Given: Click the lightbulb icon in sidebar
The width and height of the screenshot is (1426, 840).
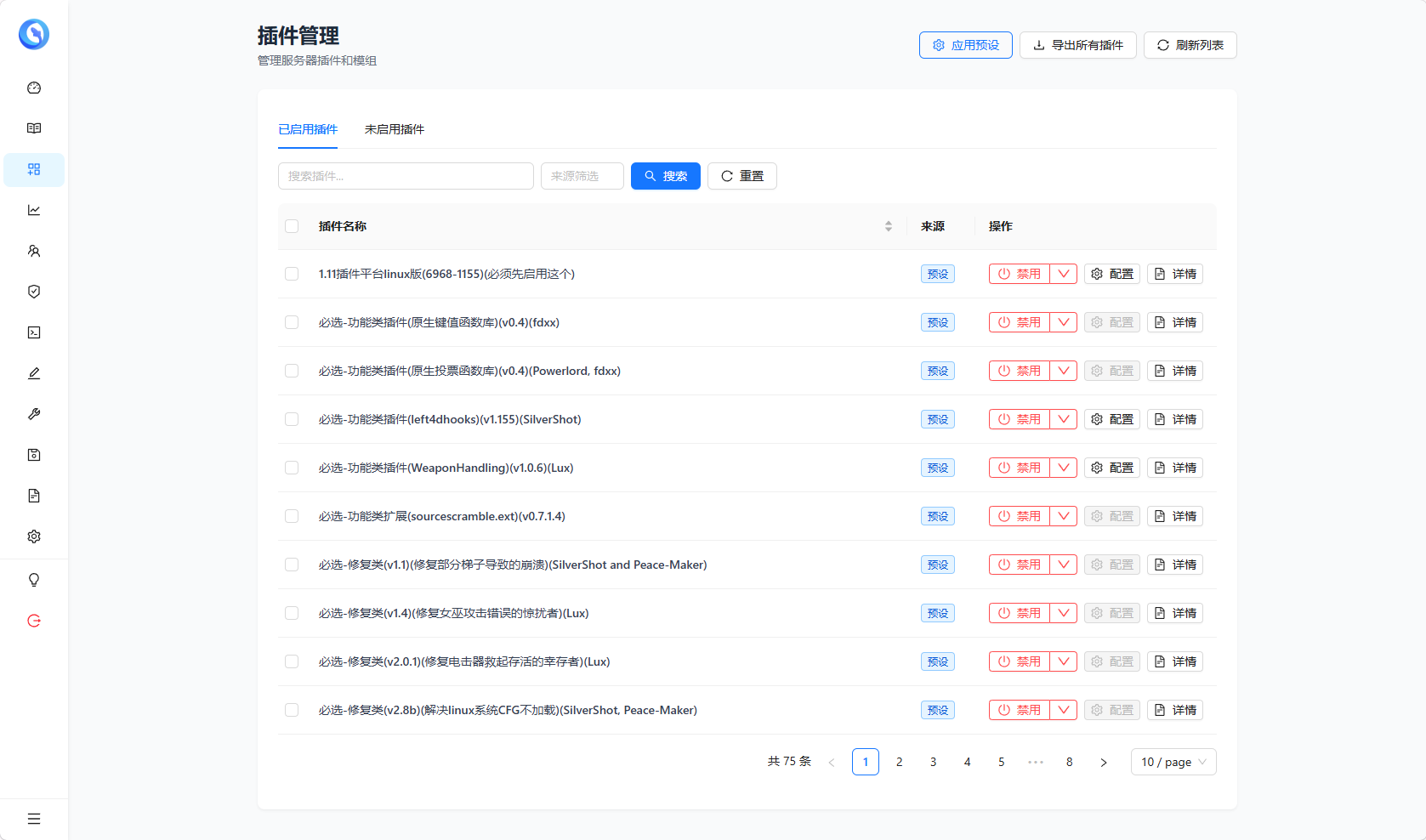Looking at the screenshot, I should [x=34, y=580].
